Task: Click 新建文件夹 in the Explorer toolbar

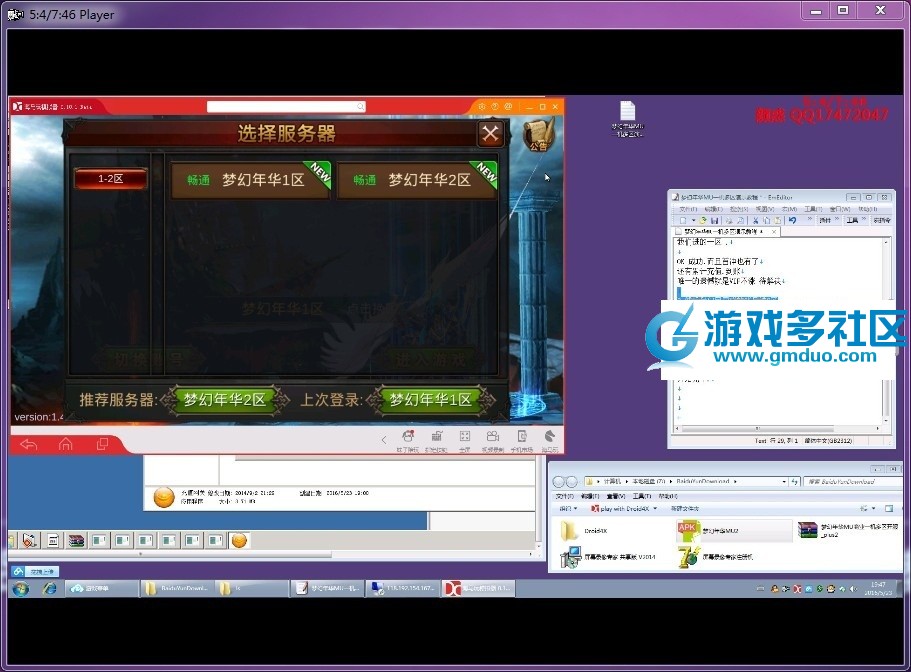Action: click(x=685, y=509)
